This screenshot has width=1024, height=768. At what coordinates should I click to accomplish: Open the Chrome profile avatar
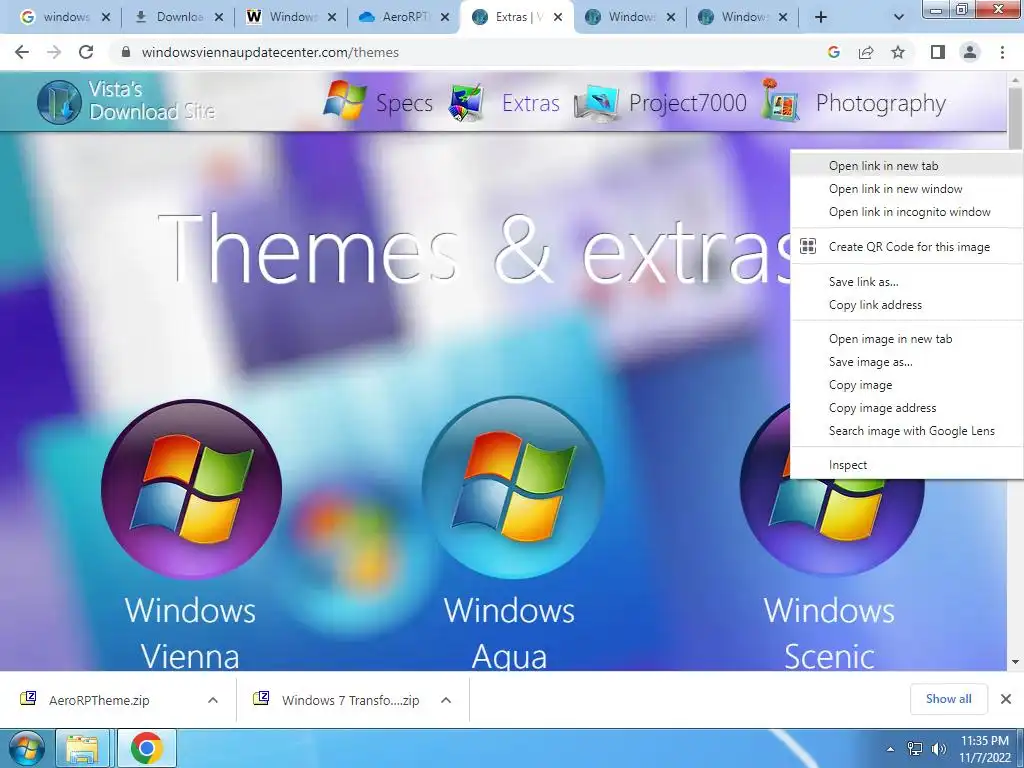coord(970,52)
